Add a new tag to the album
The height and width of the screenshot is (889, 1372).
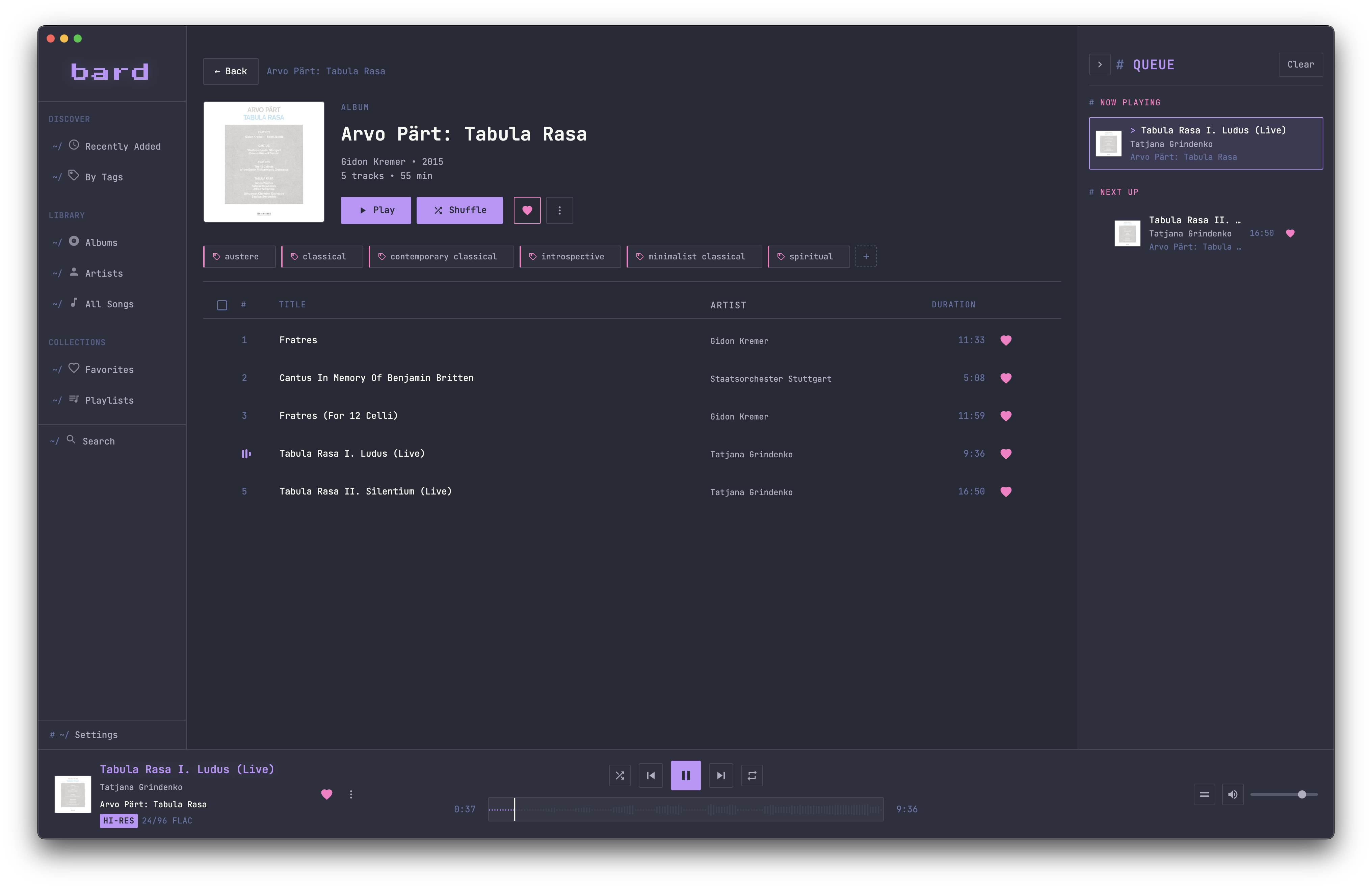coord(866,256)
